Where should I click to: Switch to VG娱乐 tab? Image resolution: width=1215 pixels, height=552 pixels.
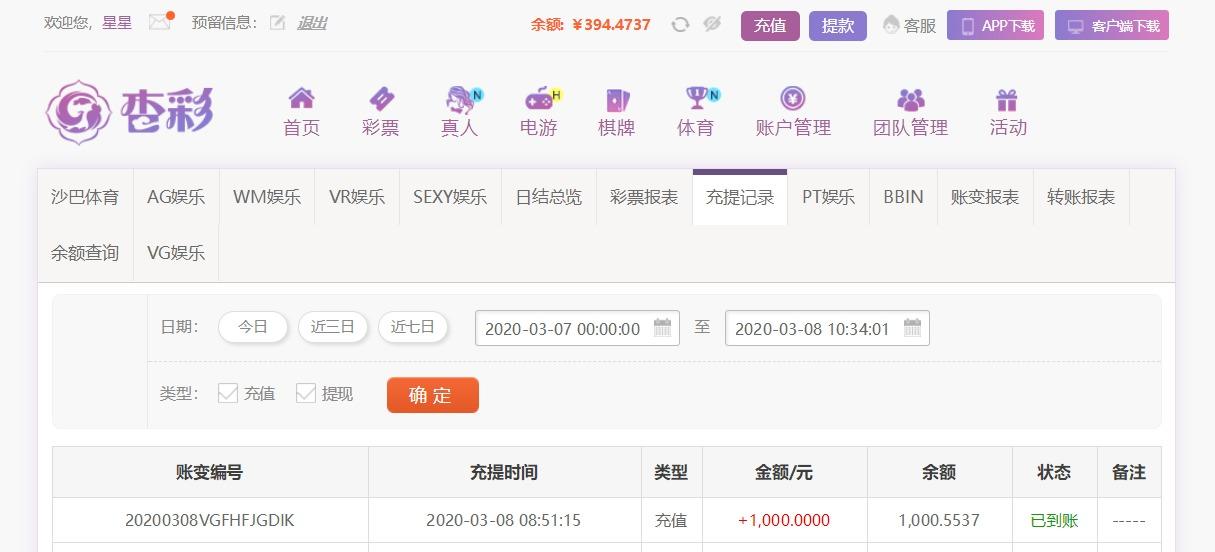tap(176, 253)
